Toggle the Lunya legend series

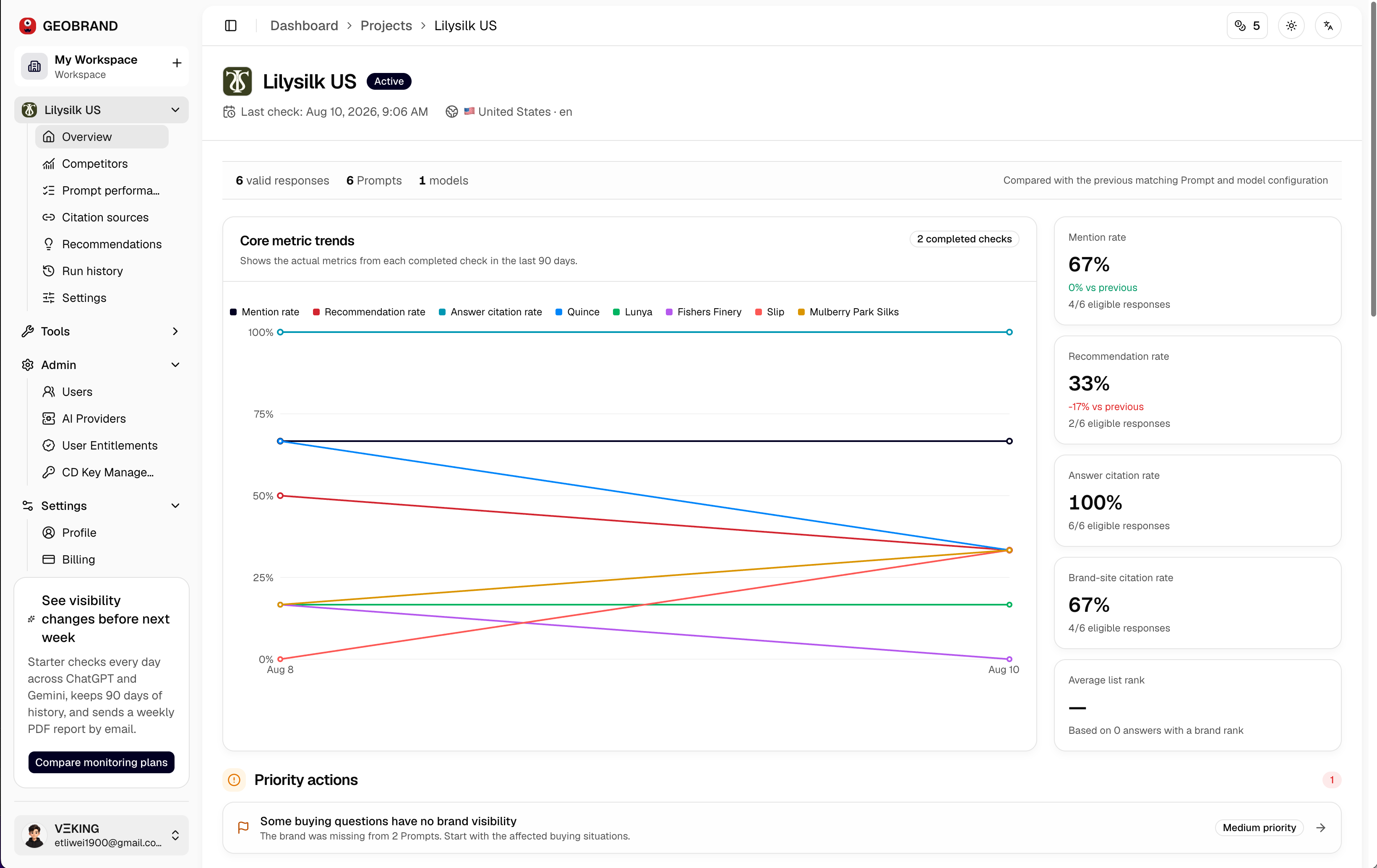pos(632,312)
